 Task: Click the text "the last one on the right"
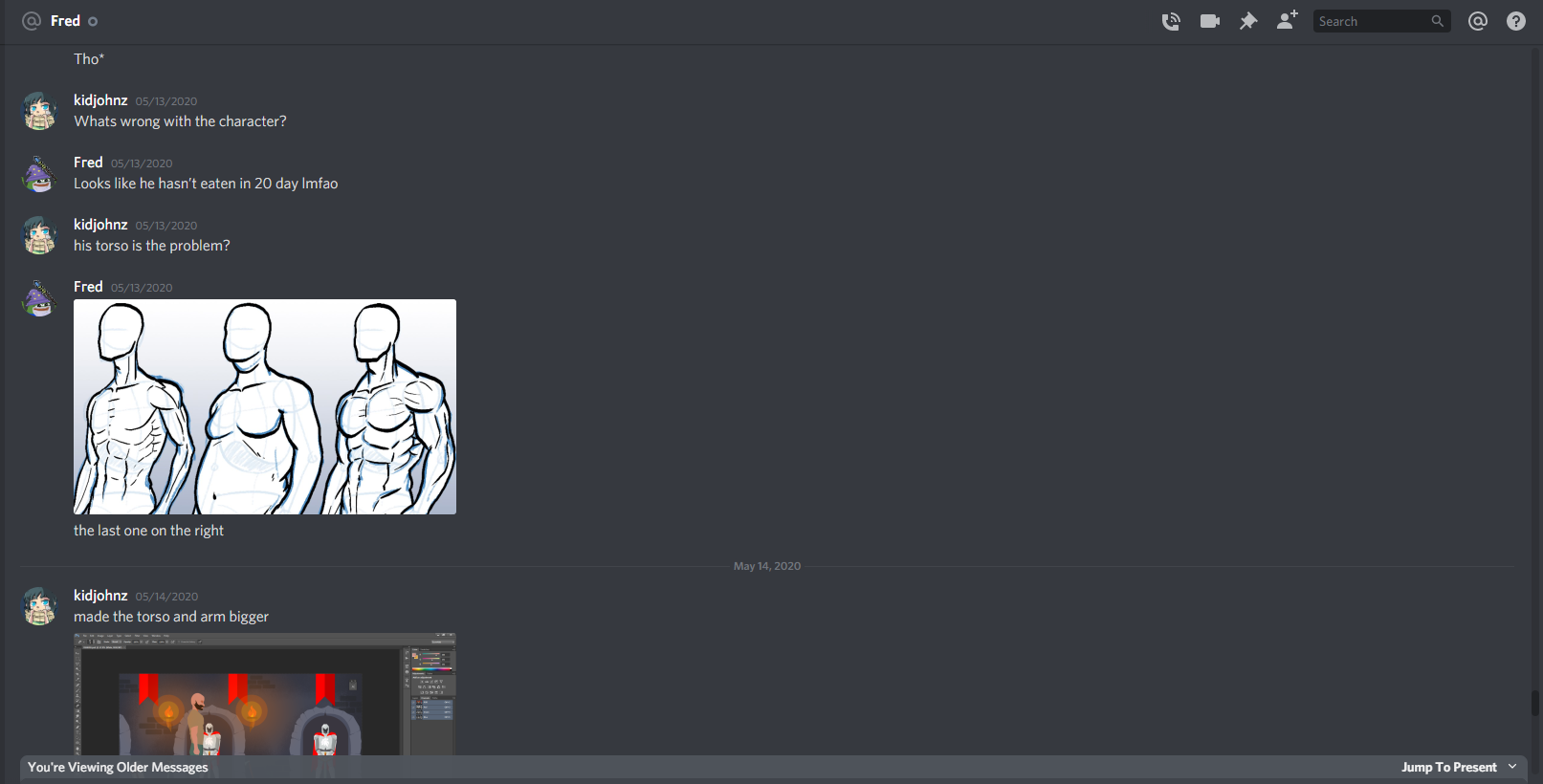coord(148,531)
